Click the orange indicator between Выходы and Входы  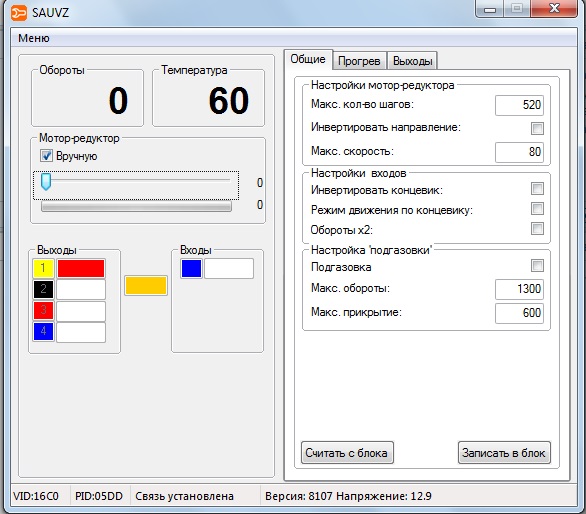pyautogui.click(x=146, y=285)
